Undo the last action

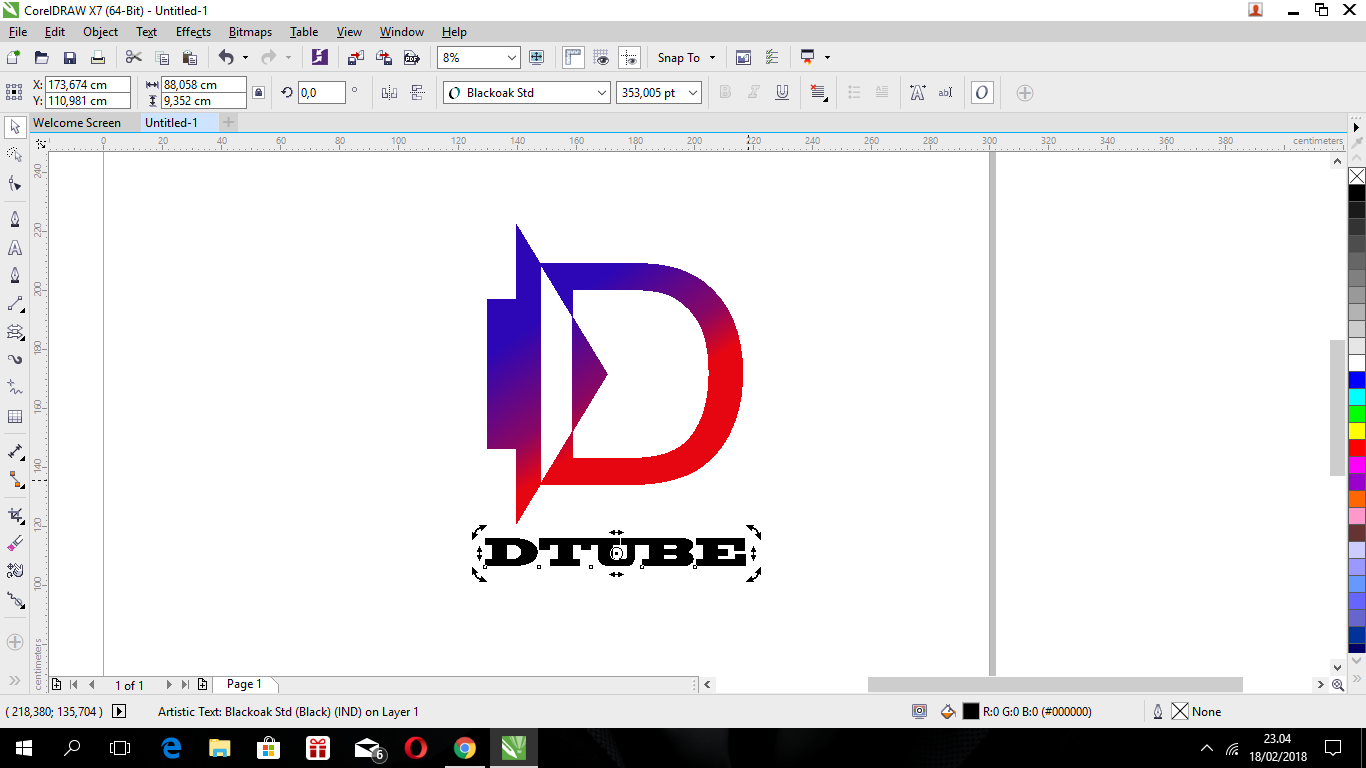(226, 58)
